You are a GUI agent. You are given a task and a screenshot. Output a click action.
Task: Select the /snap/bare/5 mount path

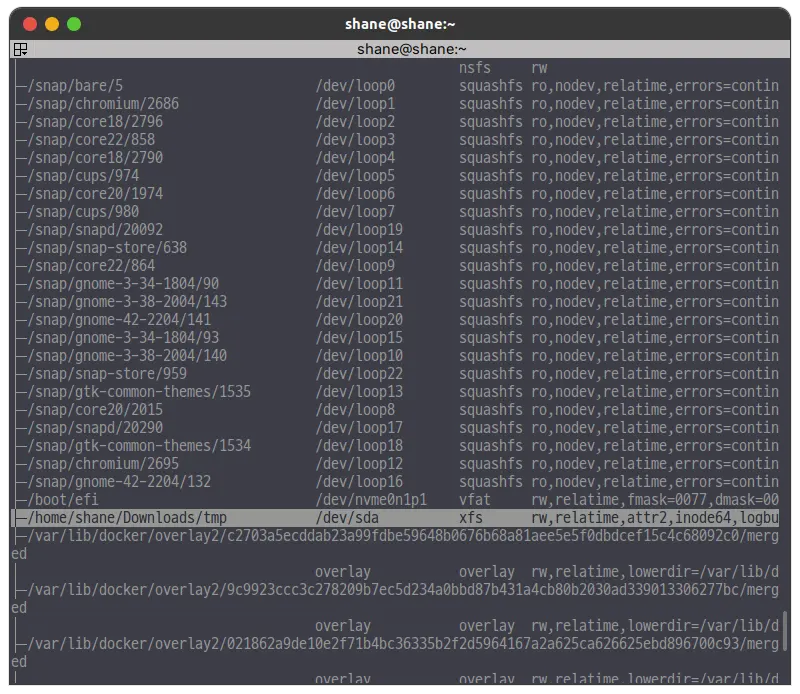(75, 86)
